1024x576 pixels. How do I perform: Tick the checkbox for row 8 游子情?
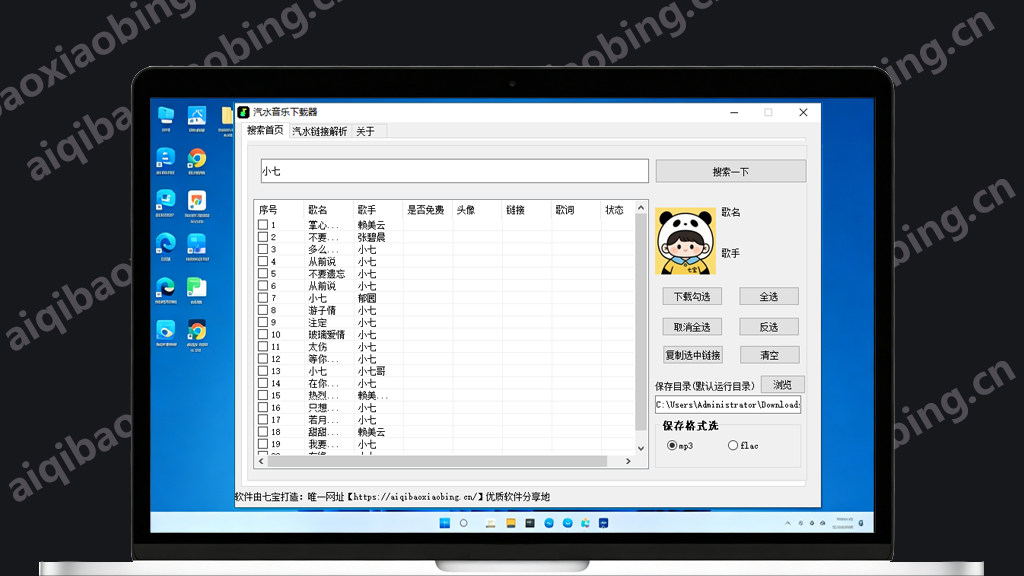263,310
